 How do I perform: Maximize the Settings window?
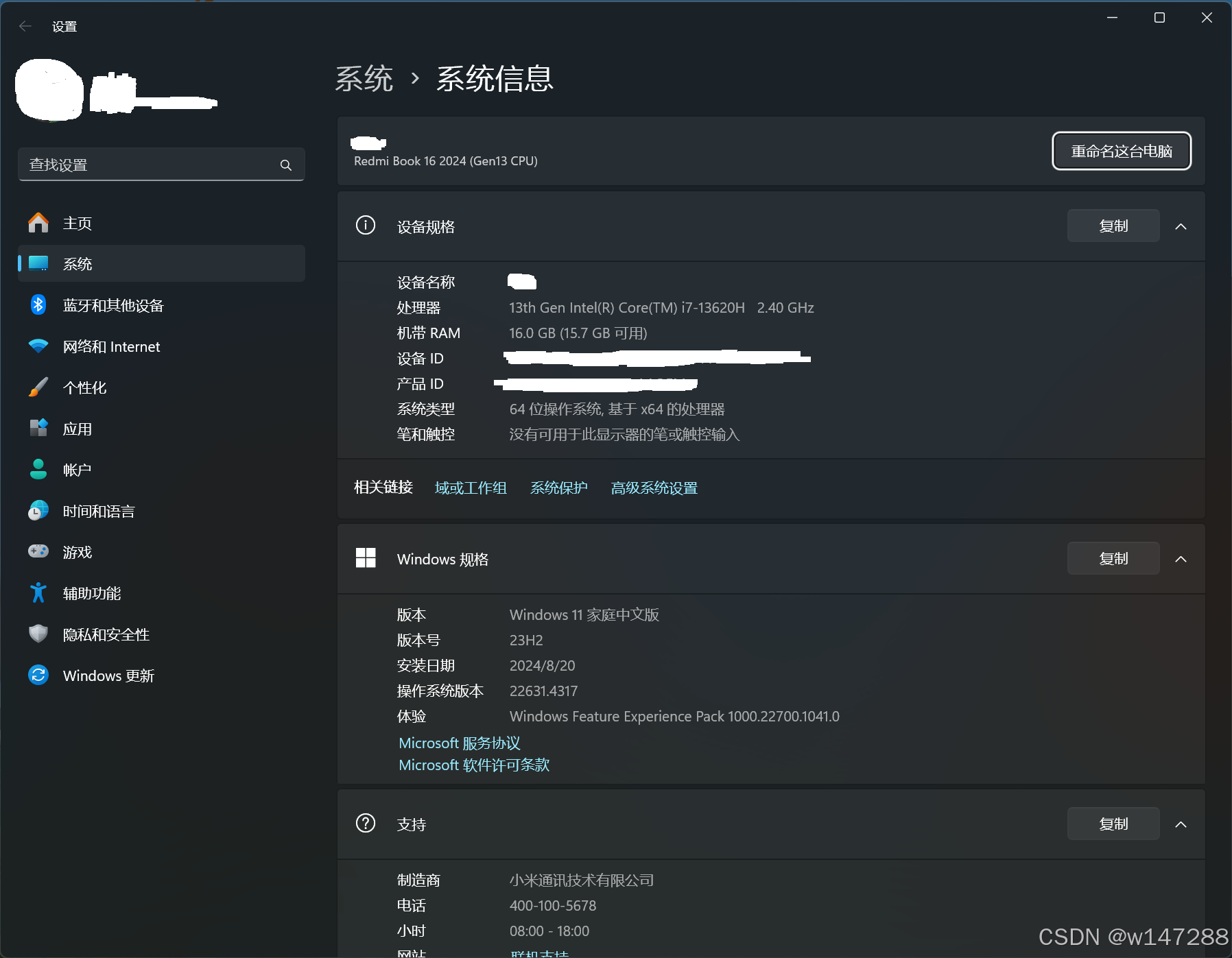(1159, 18)
